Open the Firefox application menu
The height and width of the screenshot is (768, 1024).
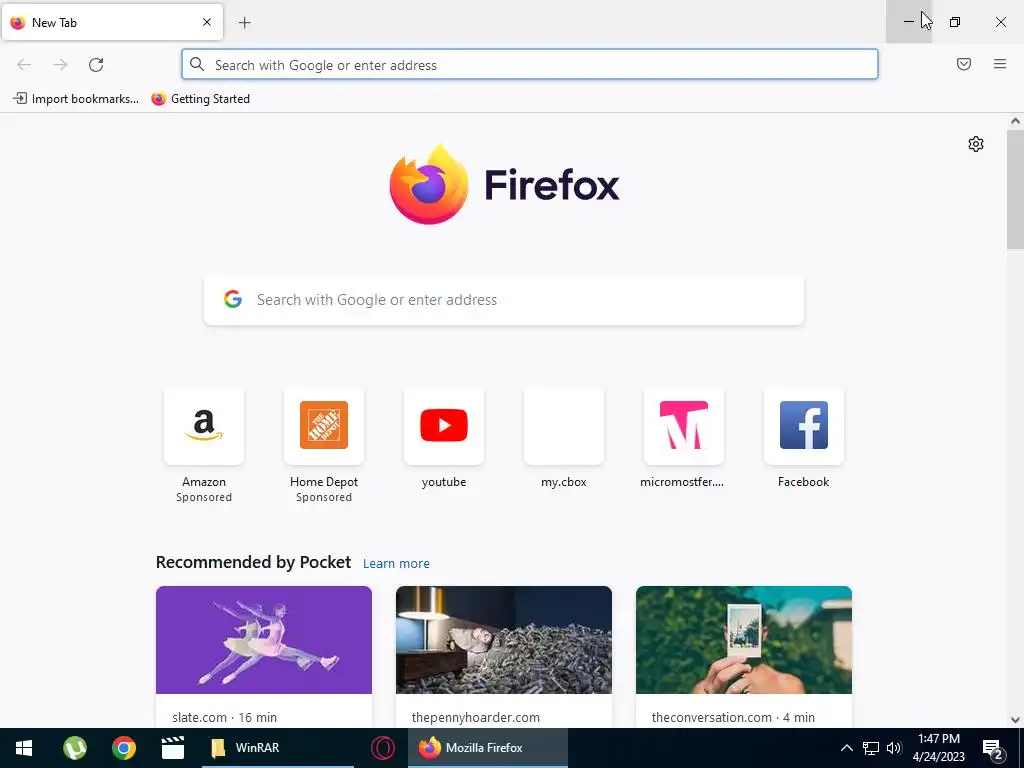click(x=1000, y=64)
